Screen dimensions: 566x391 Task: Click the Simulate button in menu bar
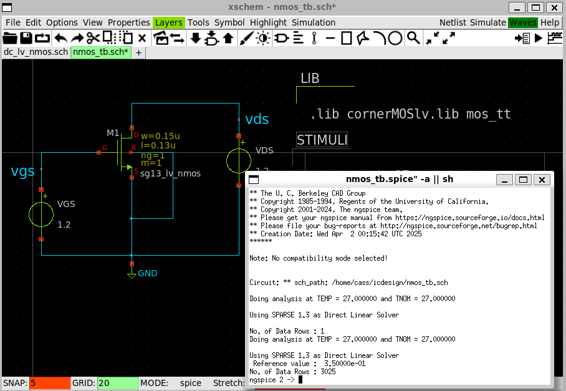[x=488, y=22]
